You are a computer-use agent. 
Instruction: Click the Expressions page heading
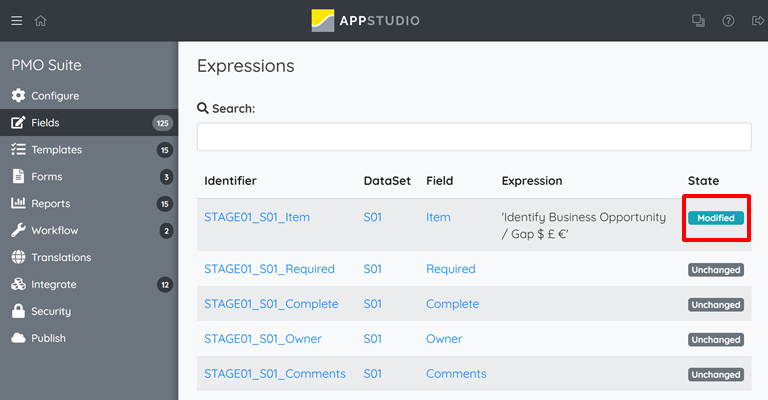(x=245, y=66)
